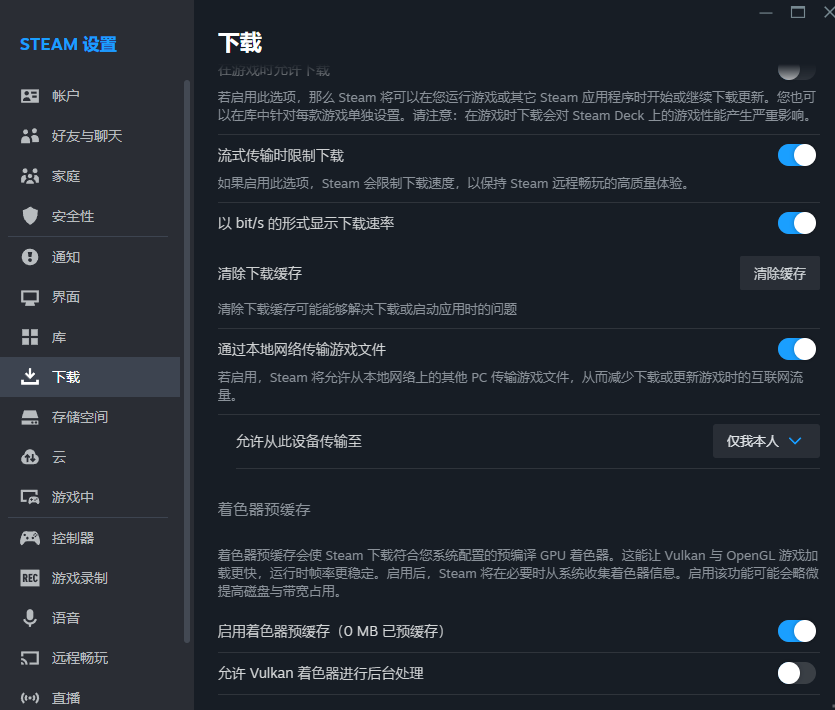Click the 帐户 account card icon
Image resolution: width=835 pixels, height=710 pixels.
coord(30,96)
